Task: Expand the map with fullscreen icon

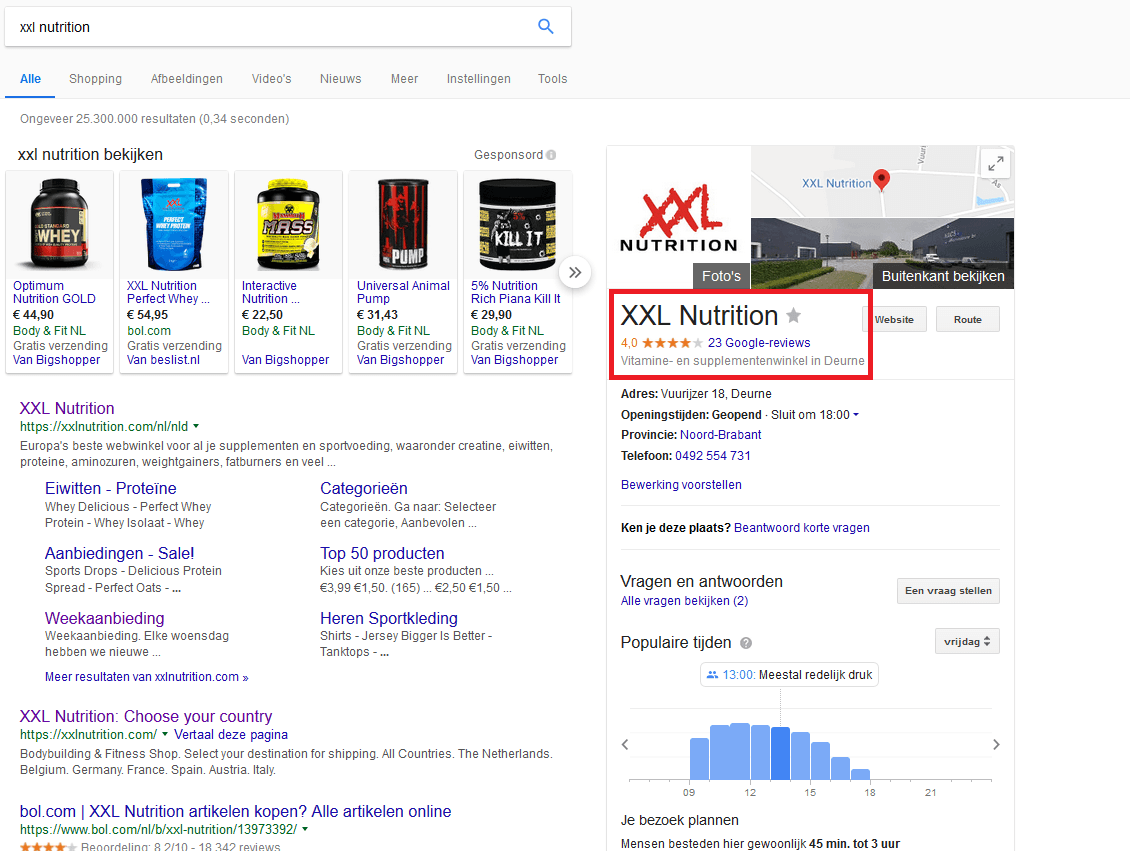Action: pyautogui.click(x=994, y=165)
